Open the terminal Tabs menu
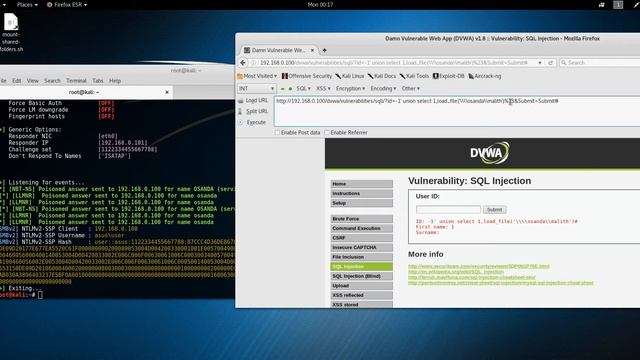 point(98,81)
